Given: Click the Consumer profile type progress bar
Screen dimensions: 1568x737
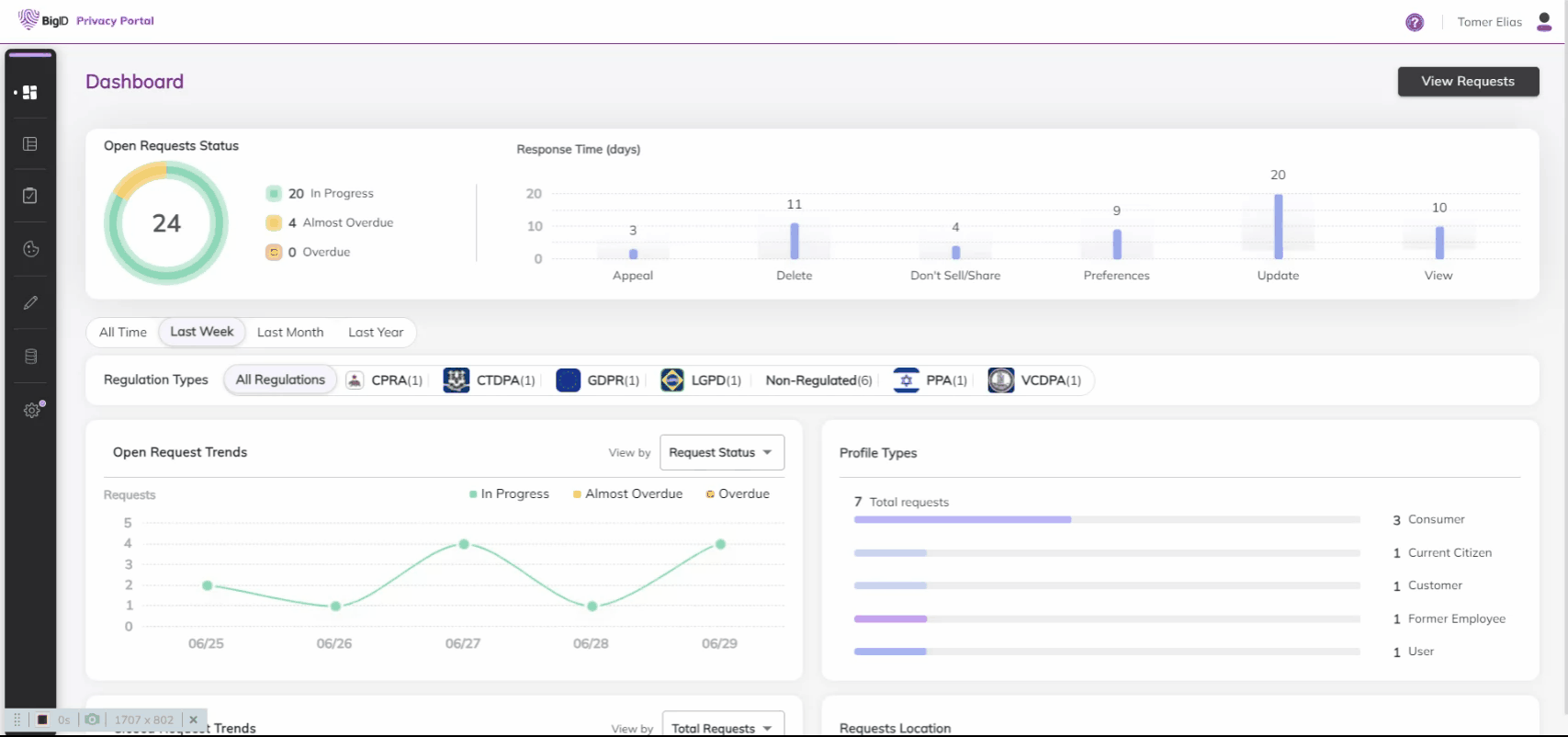Looking at the screenshot, I should (962, 519).
